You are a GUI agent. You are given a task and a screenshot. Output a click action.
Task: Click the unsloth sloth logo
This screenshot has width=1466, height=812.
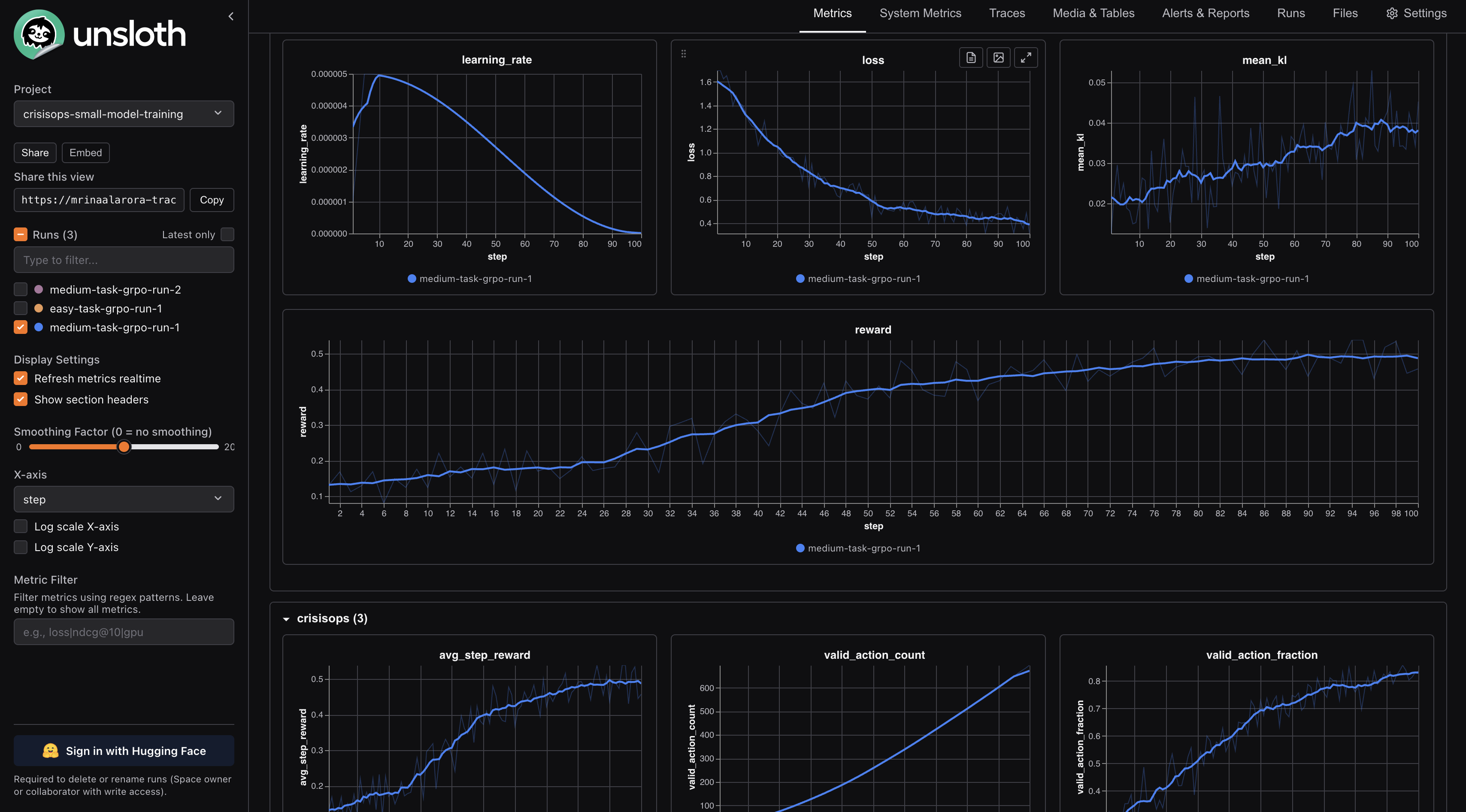(x=39, y=34)
